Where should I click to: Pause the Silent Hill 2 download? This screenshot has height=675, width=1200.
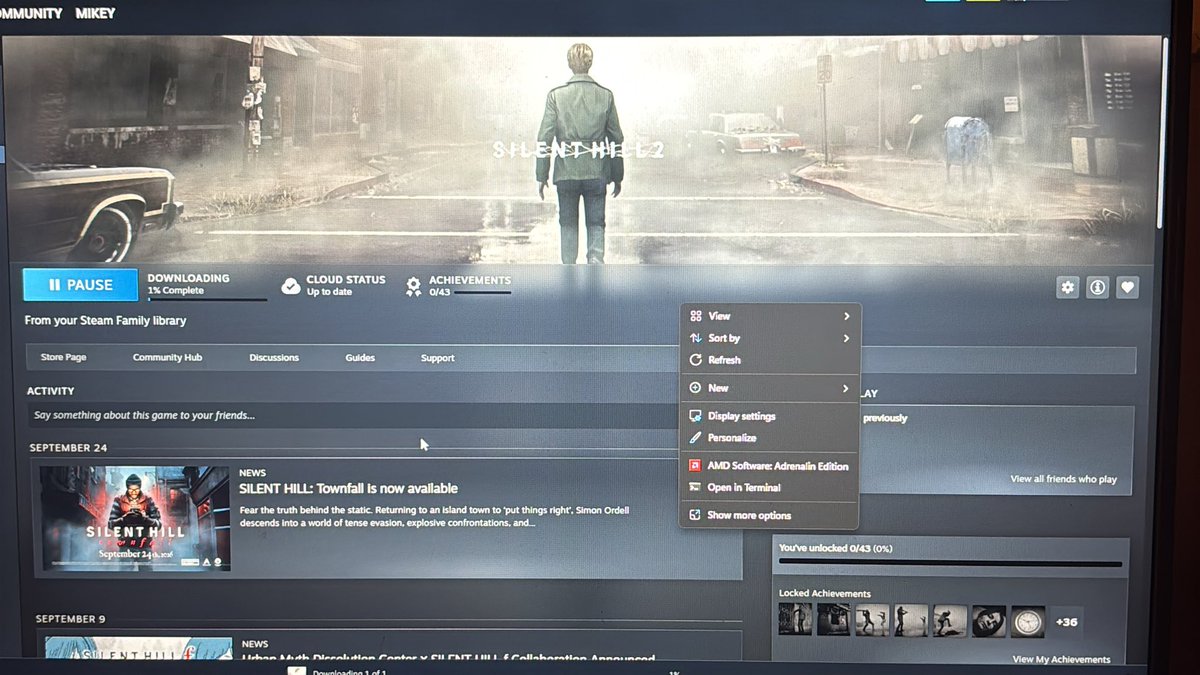81,285
